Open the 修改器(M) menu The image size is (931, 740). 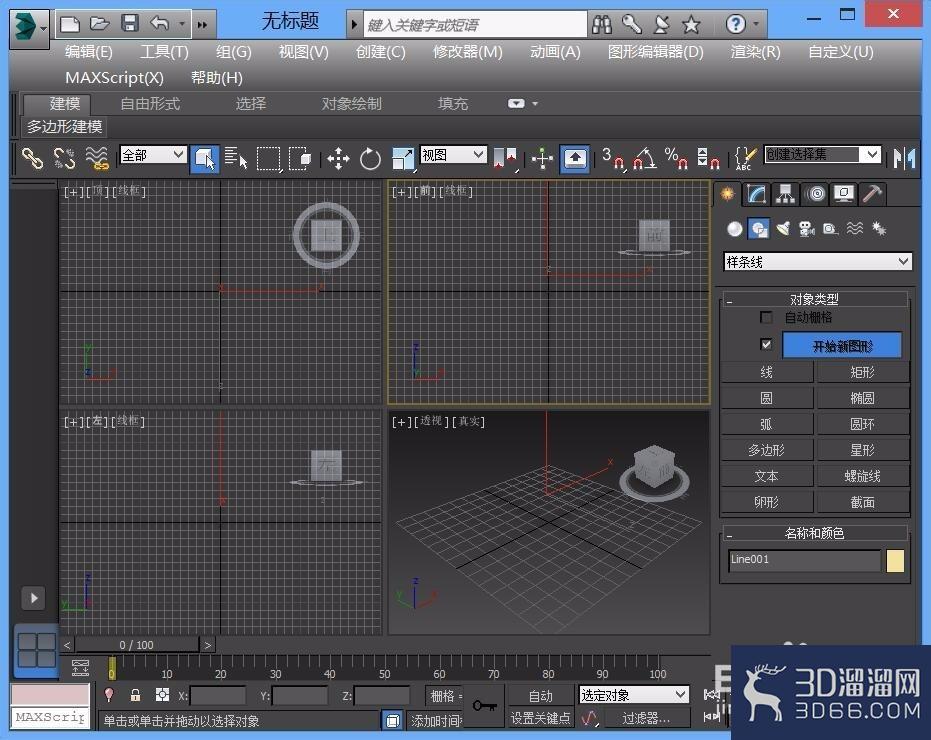click(x=467, y=52)
